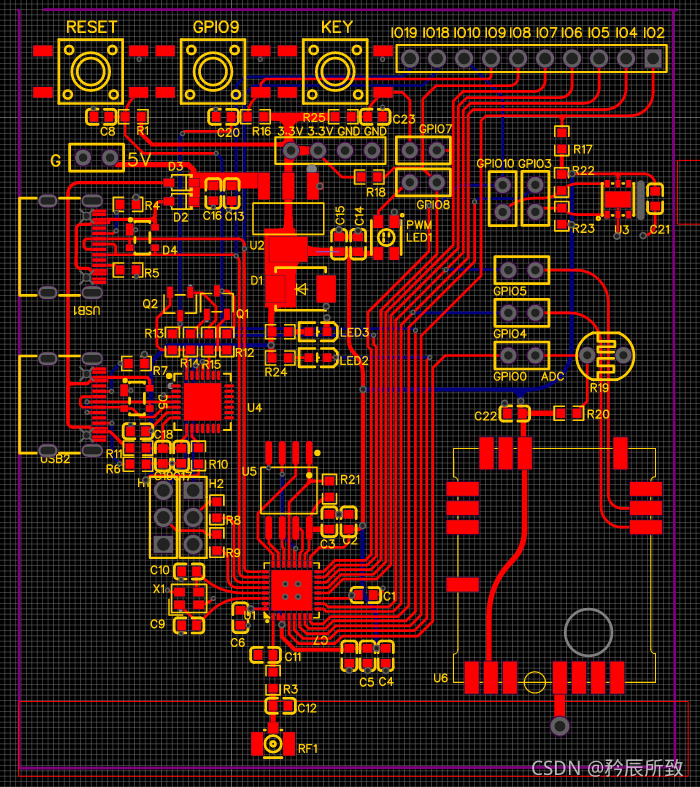Image resolution: width=700 pixels, height=787 pixels.
Task: Click the IO19 header label
Action: pos(403,33)
